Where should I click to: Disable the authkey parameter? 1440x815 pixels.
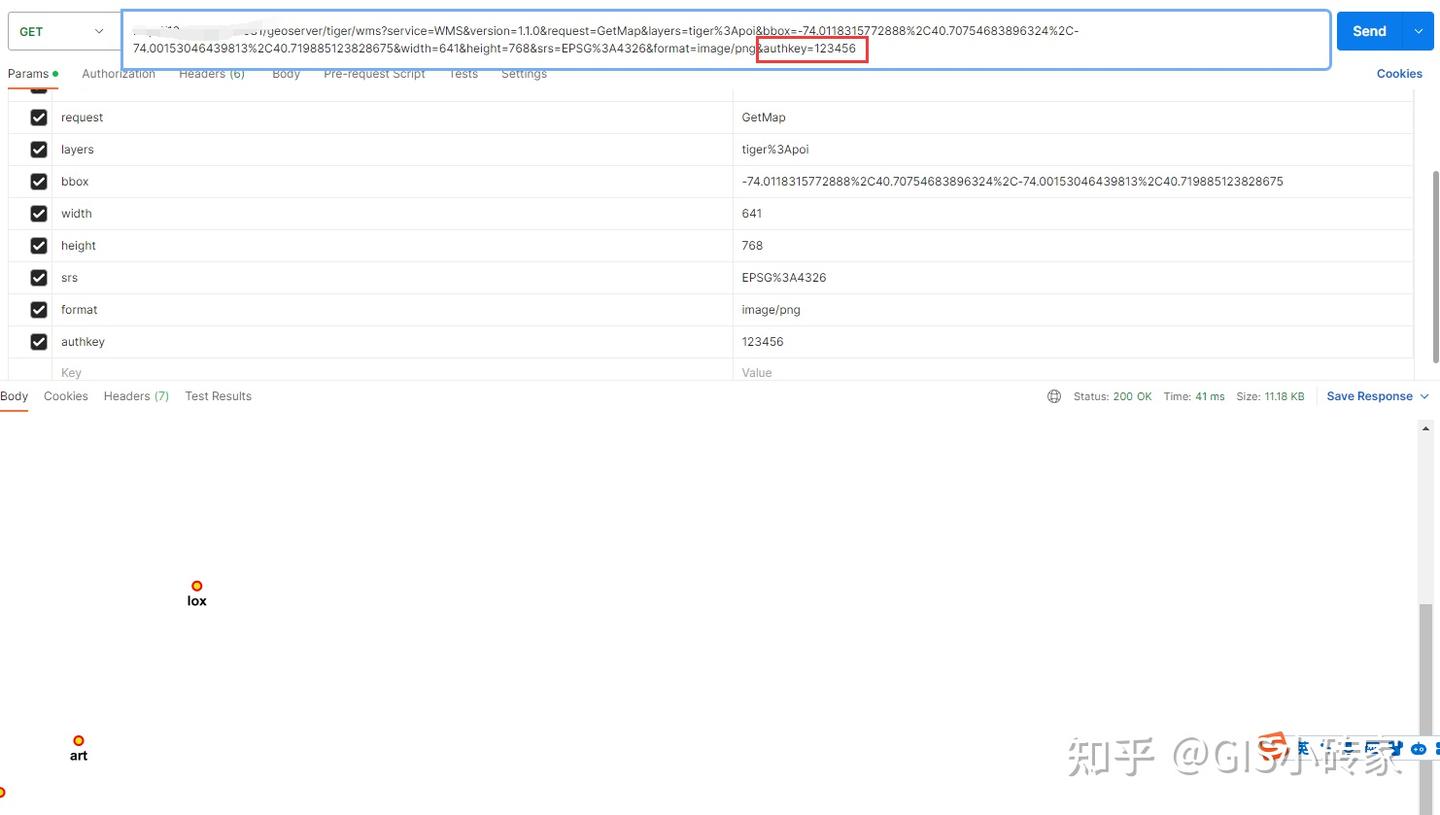pyautogui.click(x=38, y=341)
